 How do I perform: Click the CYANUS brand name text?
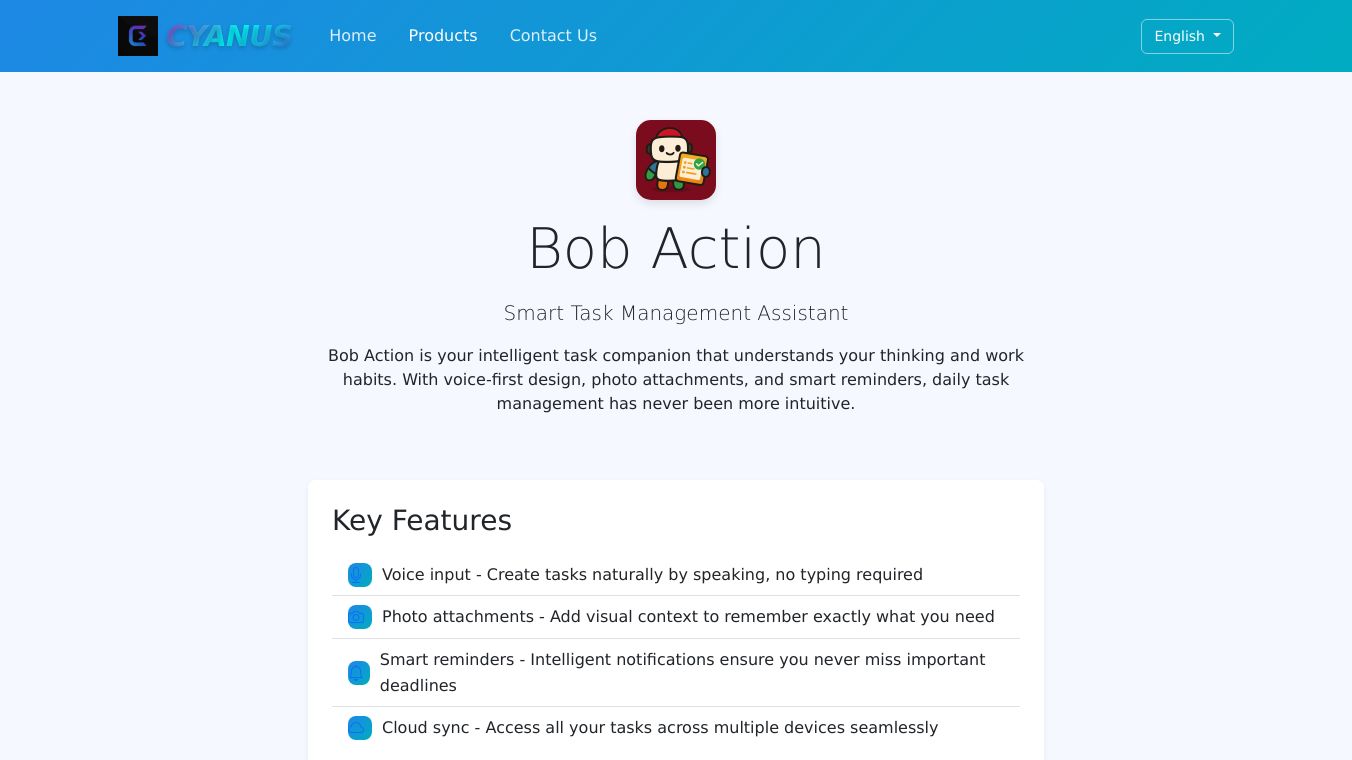(x=228, y=36)
